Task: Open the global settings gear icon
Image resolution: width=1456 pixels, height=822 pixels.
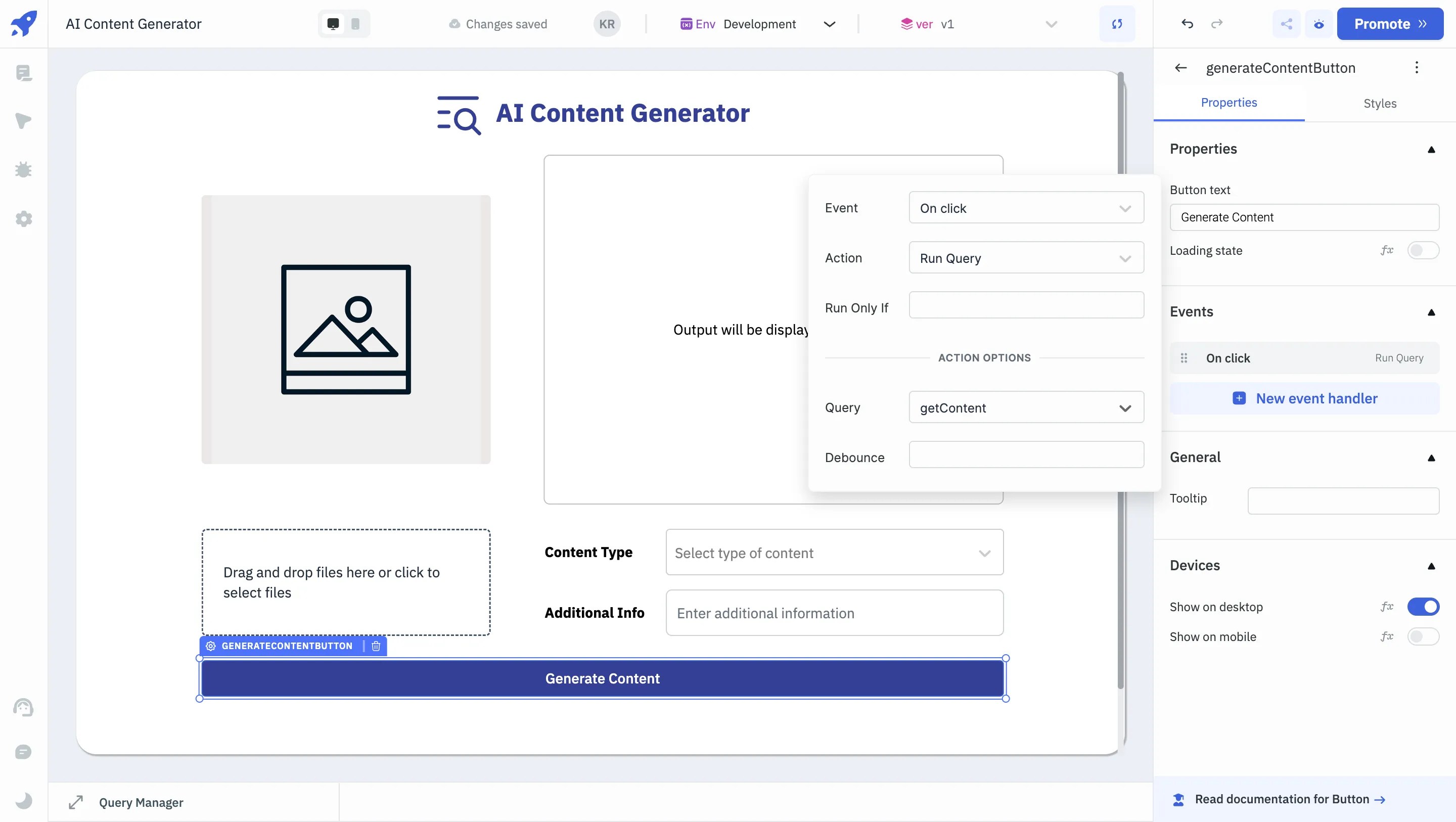Action: tap(23, 219)
